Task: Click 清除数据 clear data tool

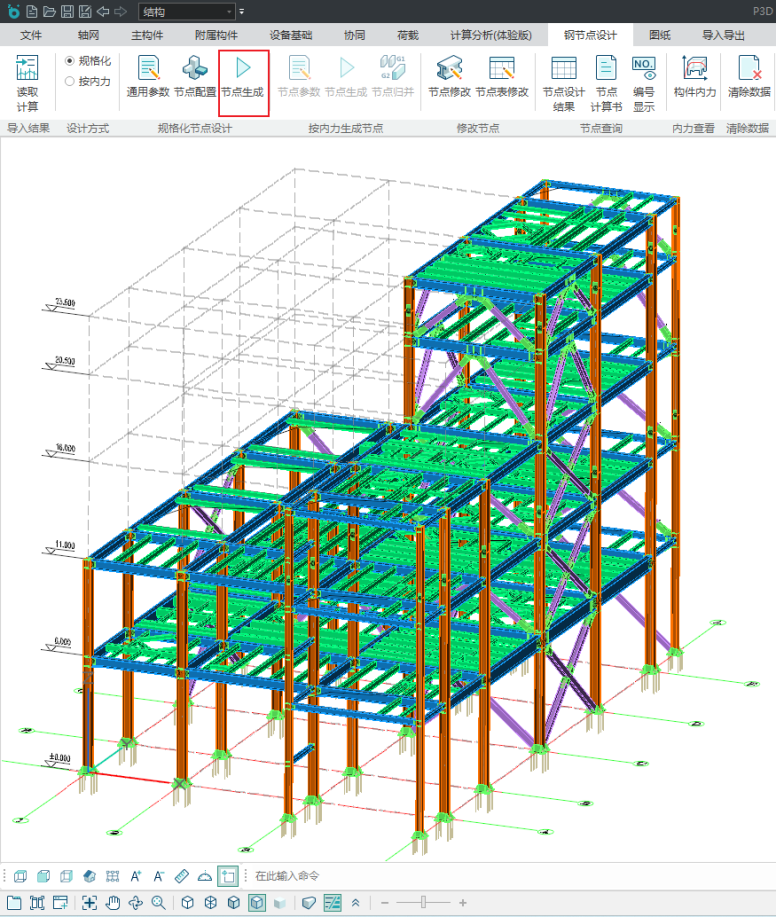Action: tap(749, 76)
